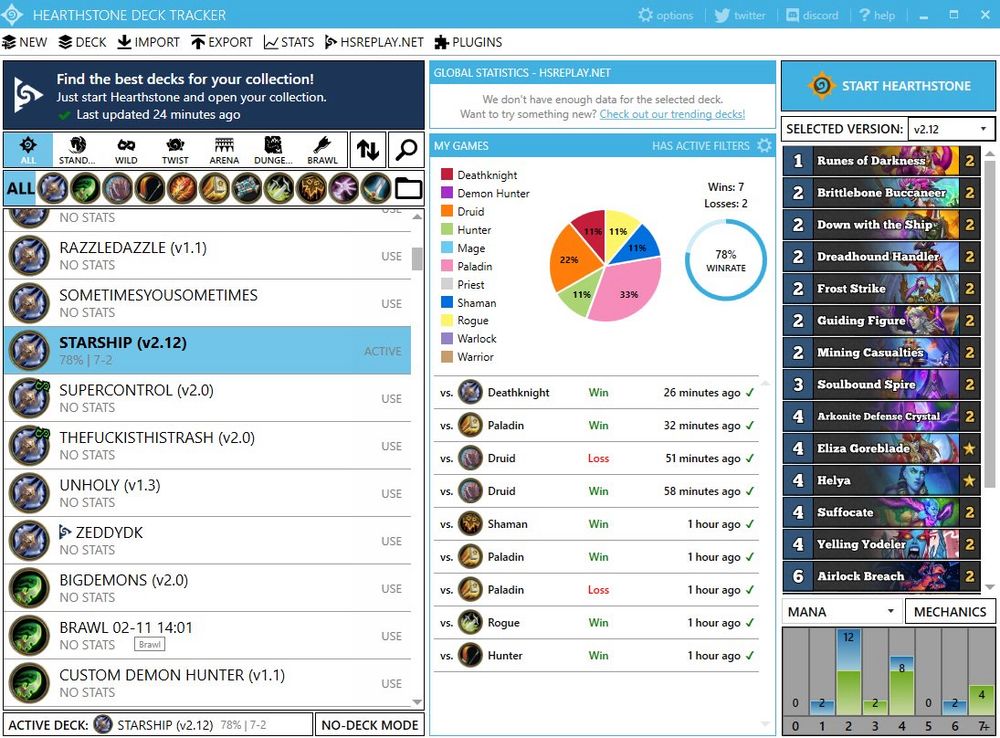This screenshot has width=1000, height=738.
Task: Open help from the title bar
Action: [877, 15]
